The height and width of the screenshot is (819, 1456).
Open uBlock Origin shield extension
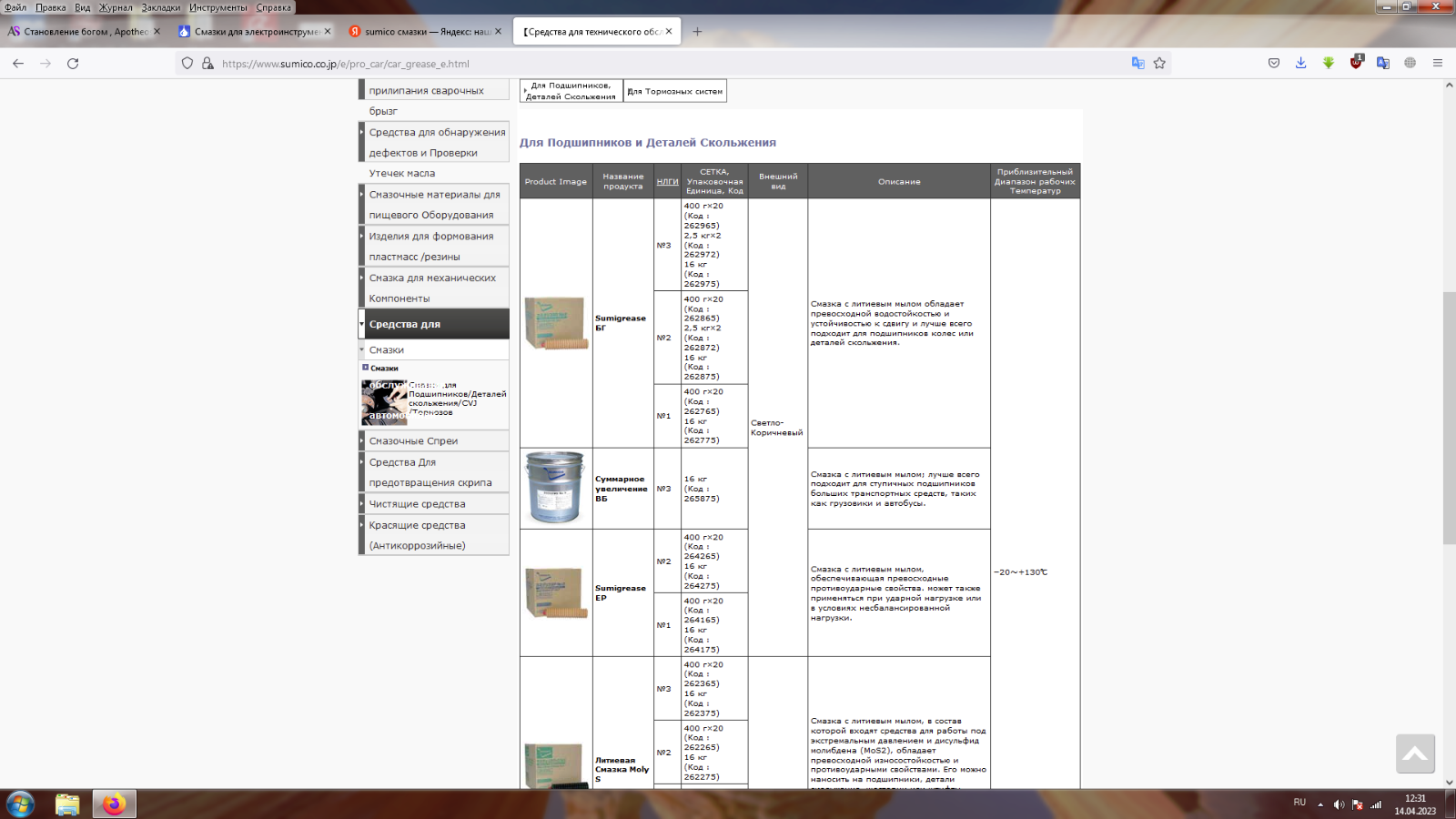click(x=1356, y=62)
